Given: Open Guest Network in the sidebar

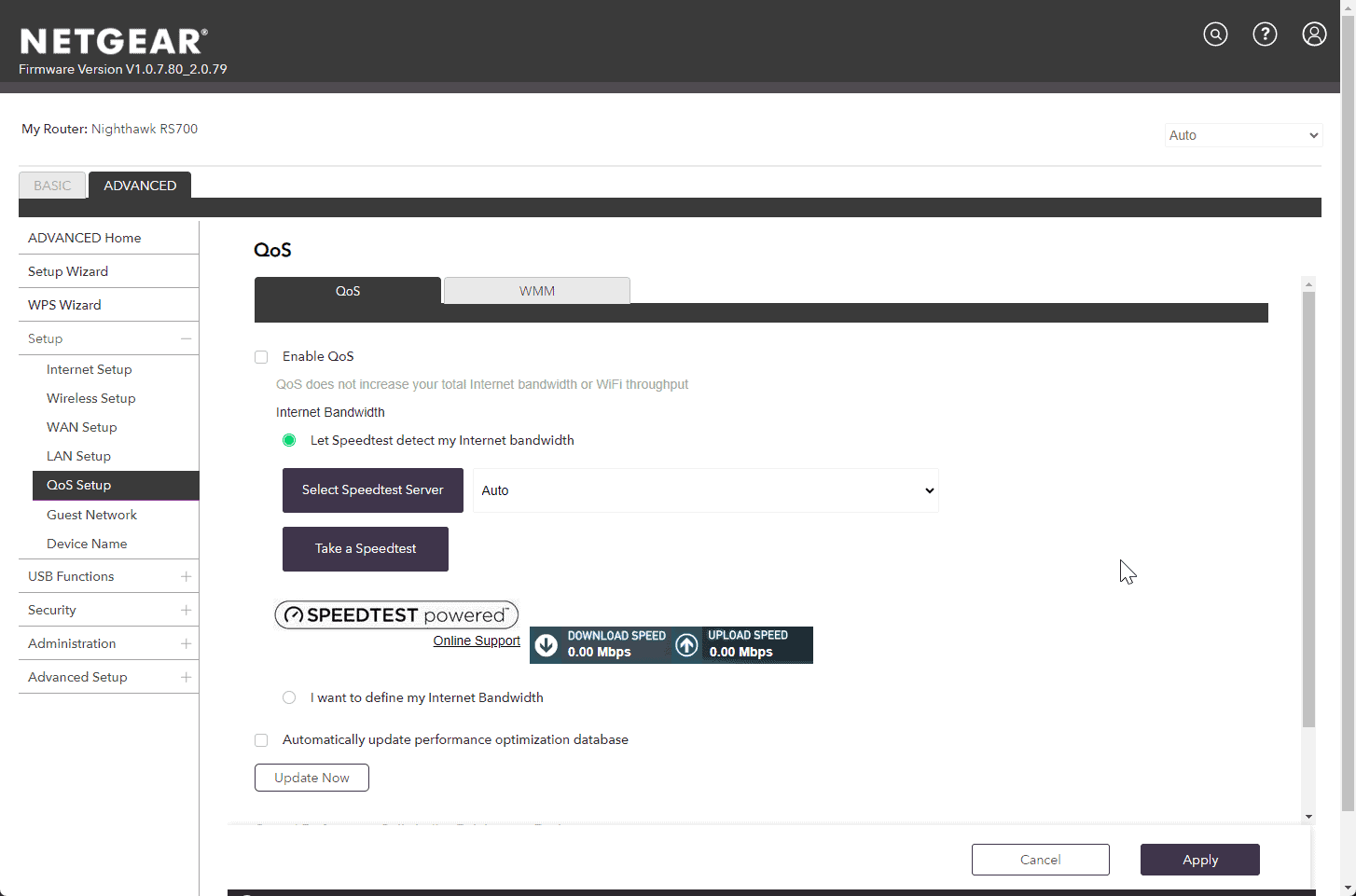Looking at the screenshot, I should click(x=91, y=515).
